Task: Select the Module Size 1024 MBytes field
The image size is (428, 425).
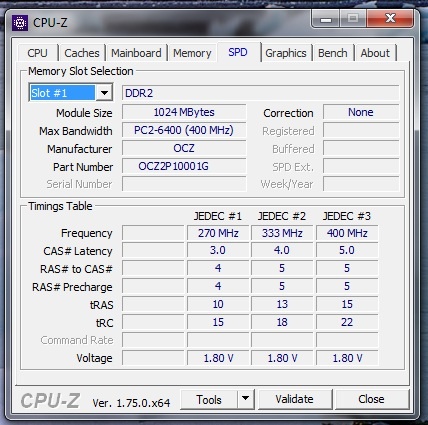Action: 184,112
